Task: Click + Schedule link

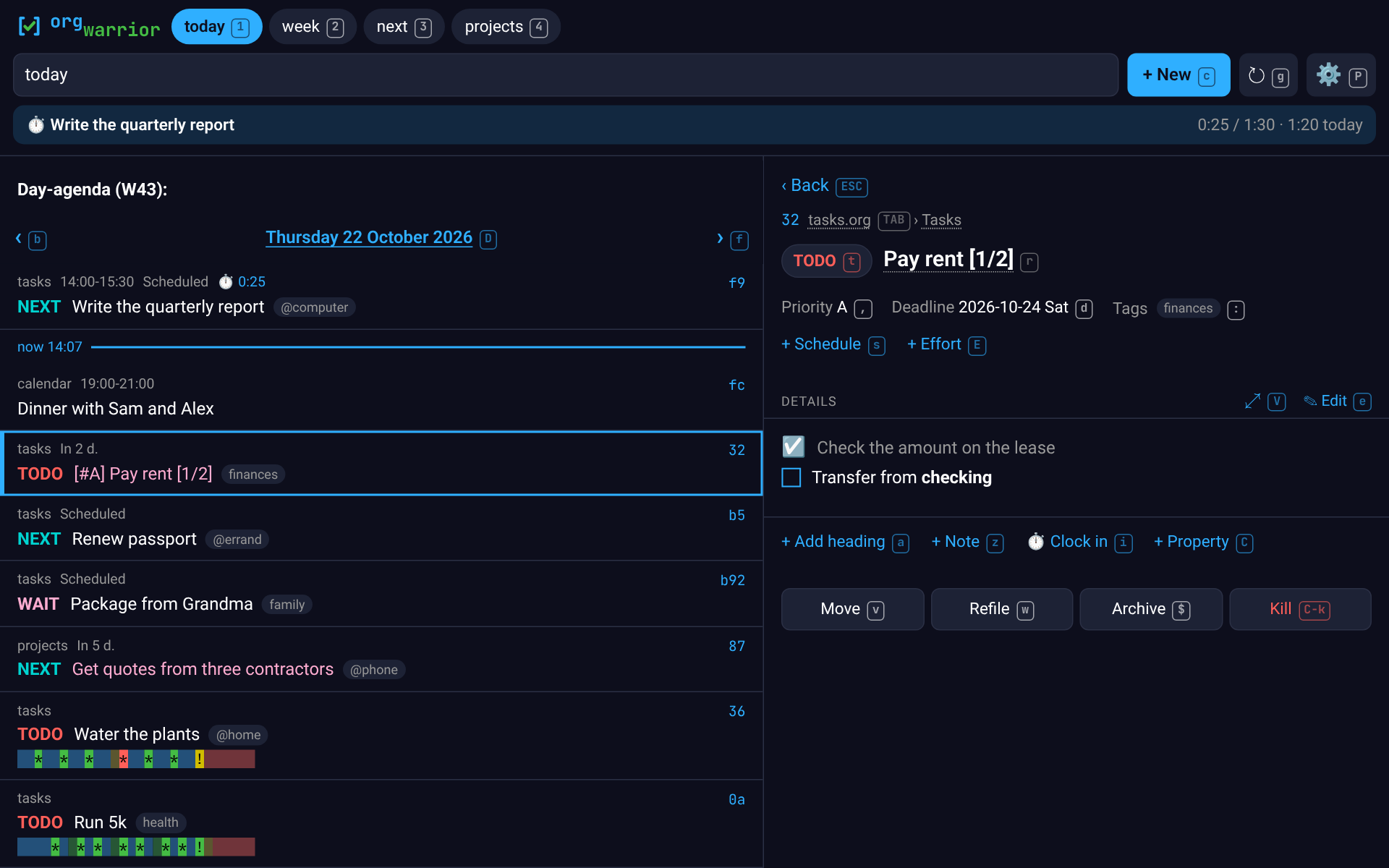Action: click(821, 344)
